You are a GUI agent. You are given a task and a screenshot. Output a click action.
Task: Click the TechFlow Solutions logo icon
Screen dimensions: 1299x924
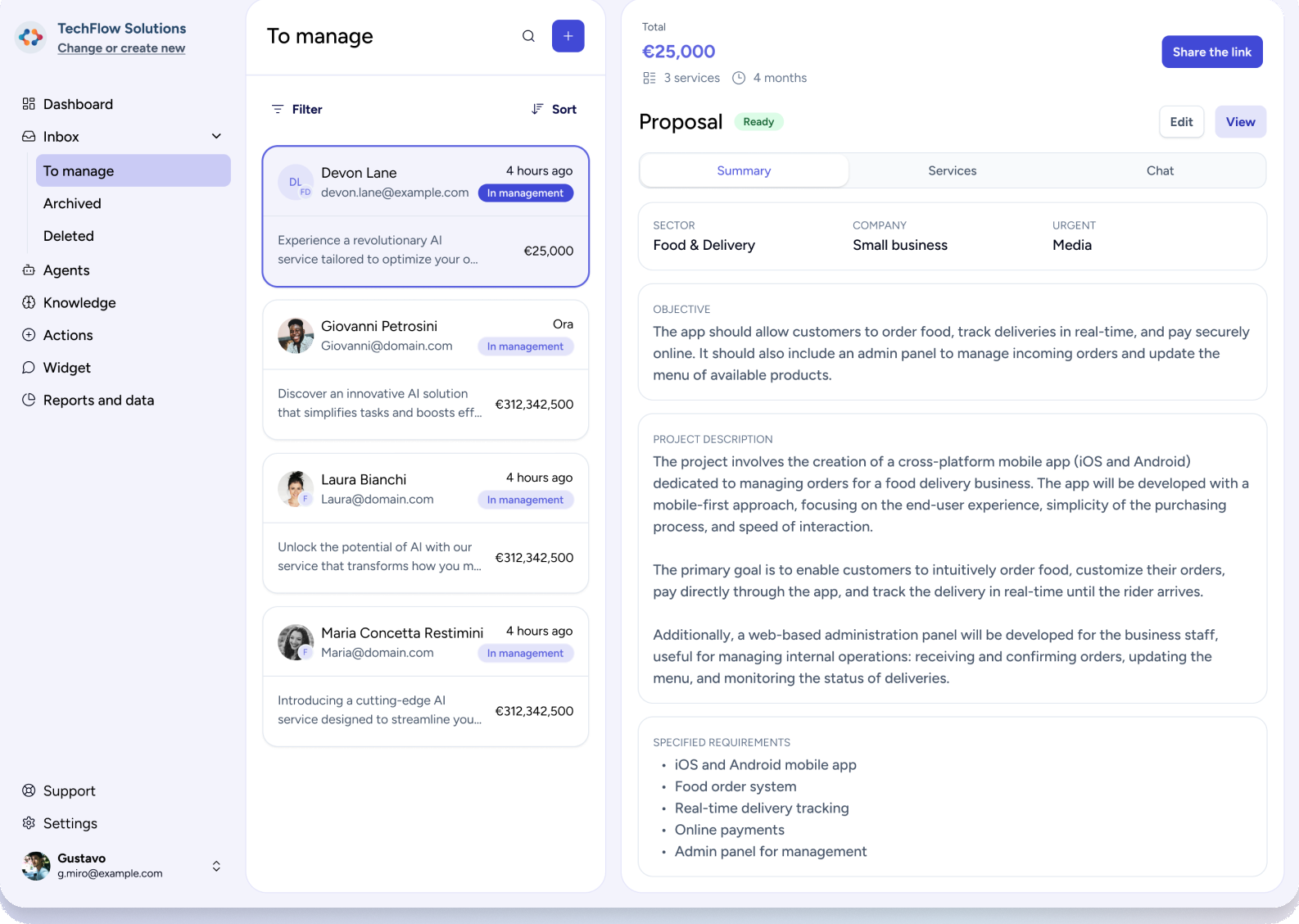[31, 37]
